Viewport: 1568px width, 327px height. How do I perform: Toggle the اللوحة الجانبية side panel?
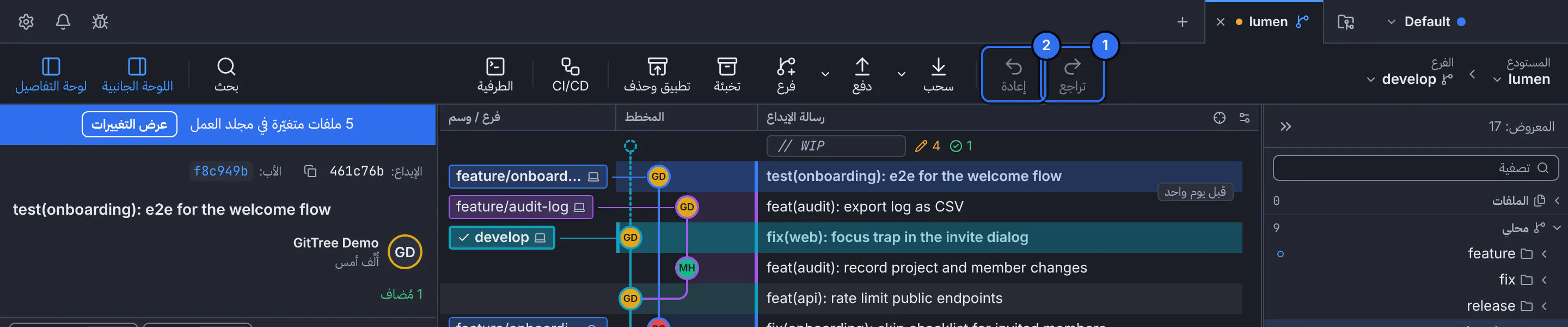(x=138, y=74)
